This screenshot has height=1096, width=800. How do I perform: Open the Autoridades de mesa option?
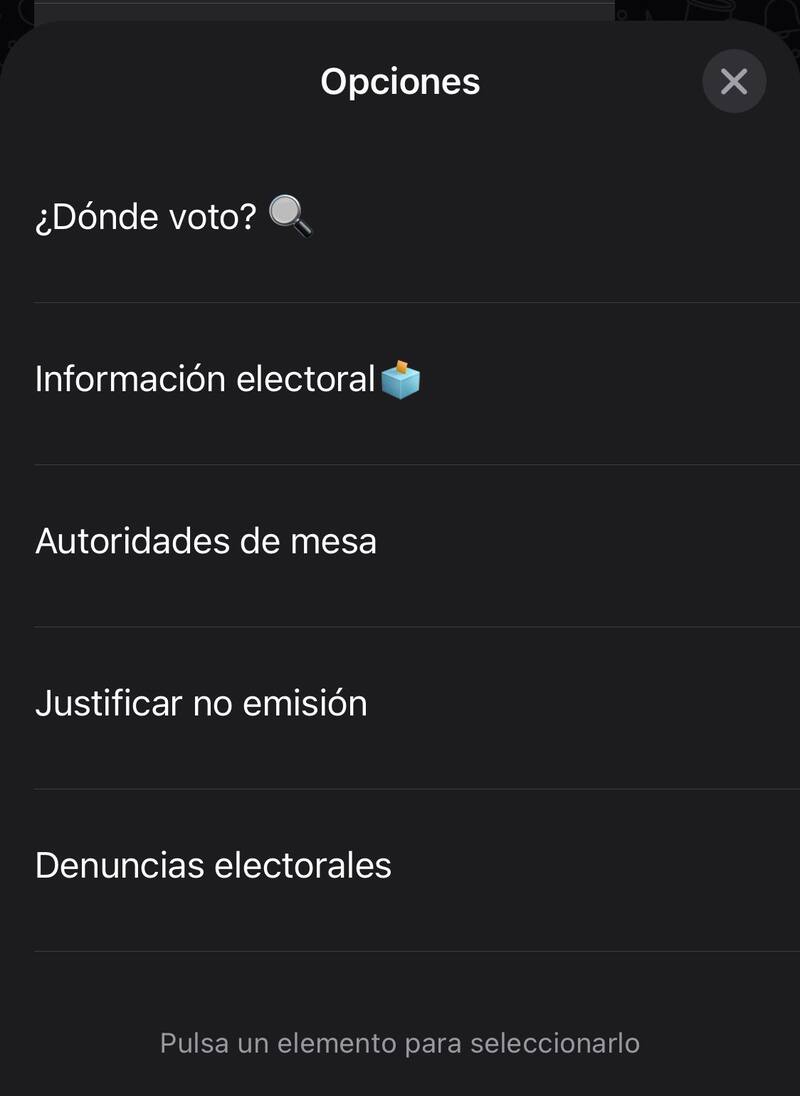click(205, 541)
